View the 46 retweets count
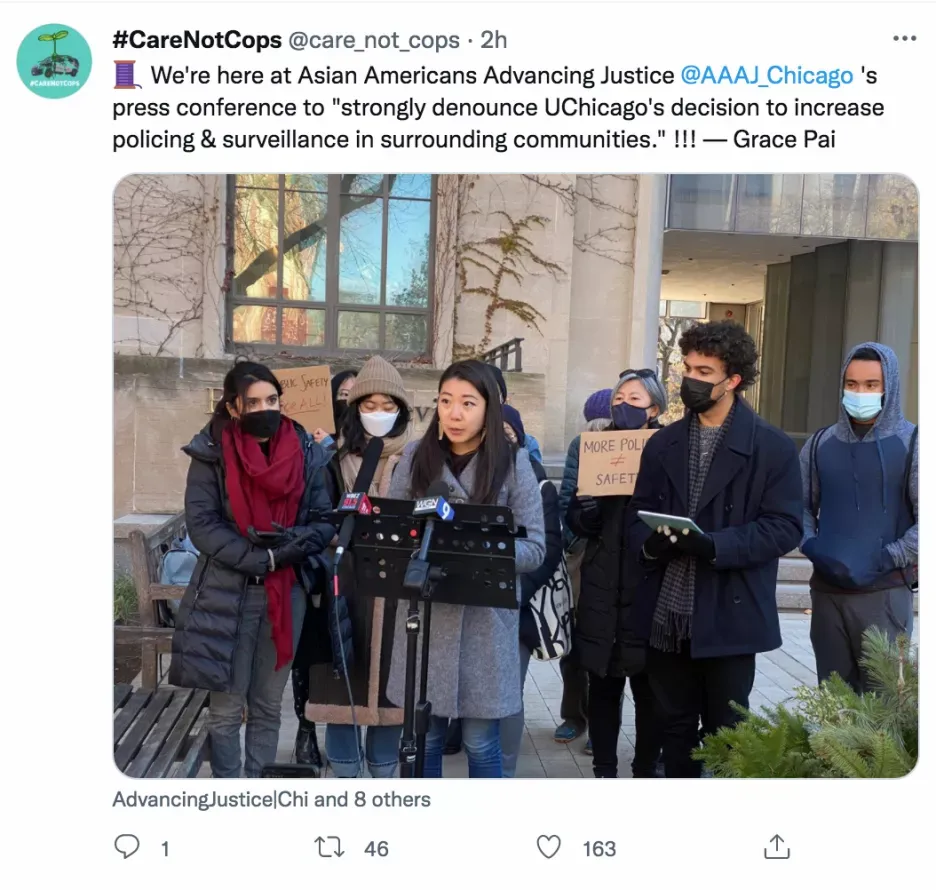Screen dimensions: 936x890 pos(376,848)
